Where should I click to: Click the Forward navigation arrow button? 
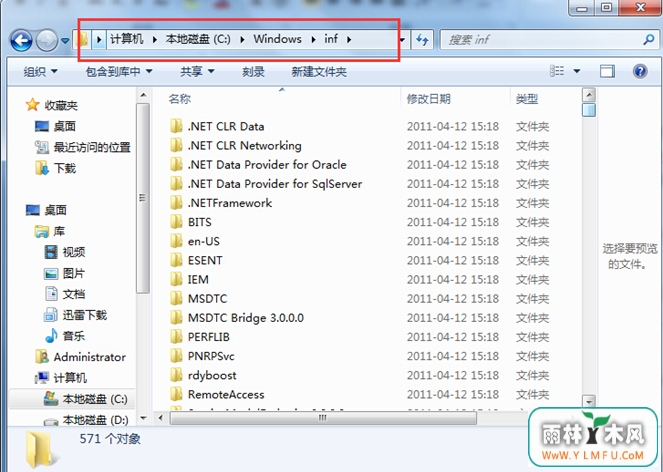(46, 41)
